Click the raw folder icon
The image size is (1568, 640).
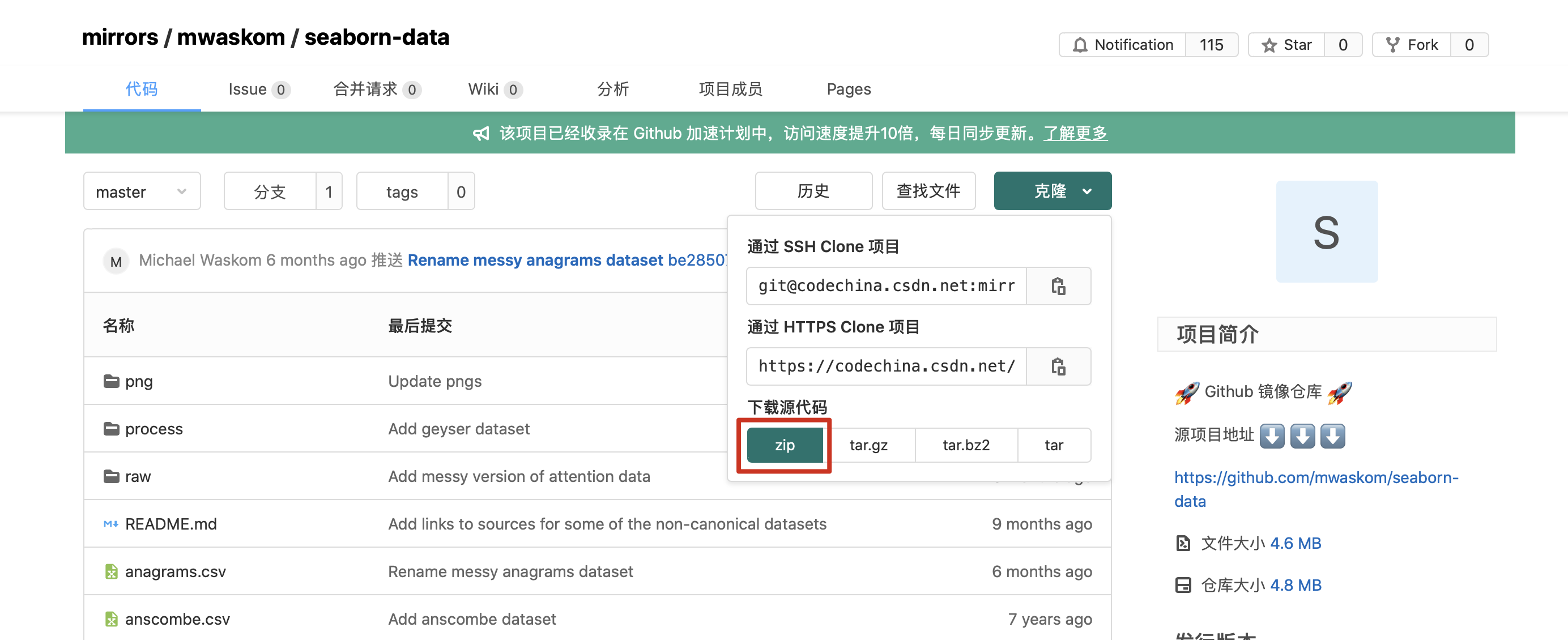[112, 476]
